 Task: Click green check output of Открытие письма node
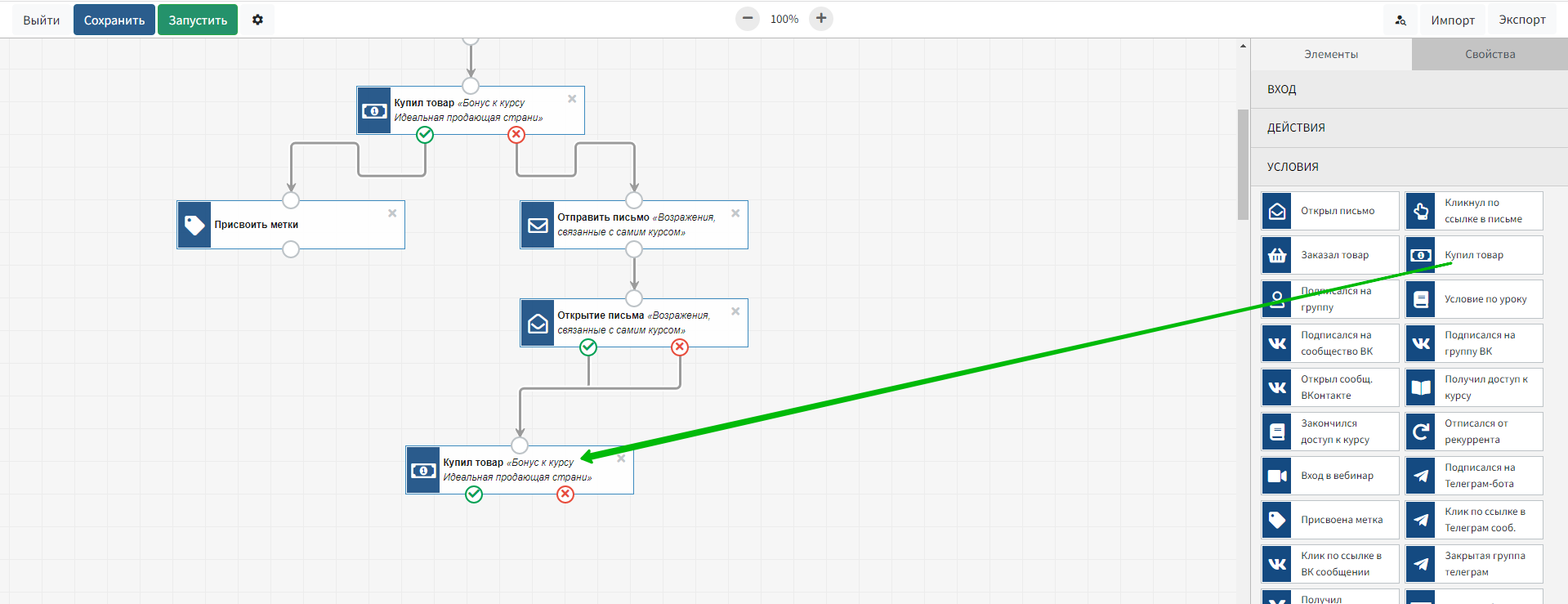coord(588,347)
